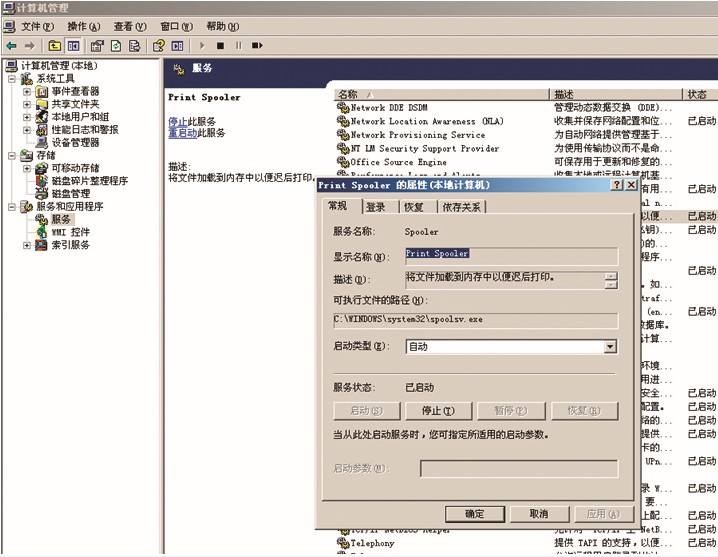Click the Performance Logs icon (性能日志和警报)

42,130
